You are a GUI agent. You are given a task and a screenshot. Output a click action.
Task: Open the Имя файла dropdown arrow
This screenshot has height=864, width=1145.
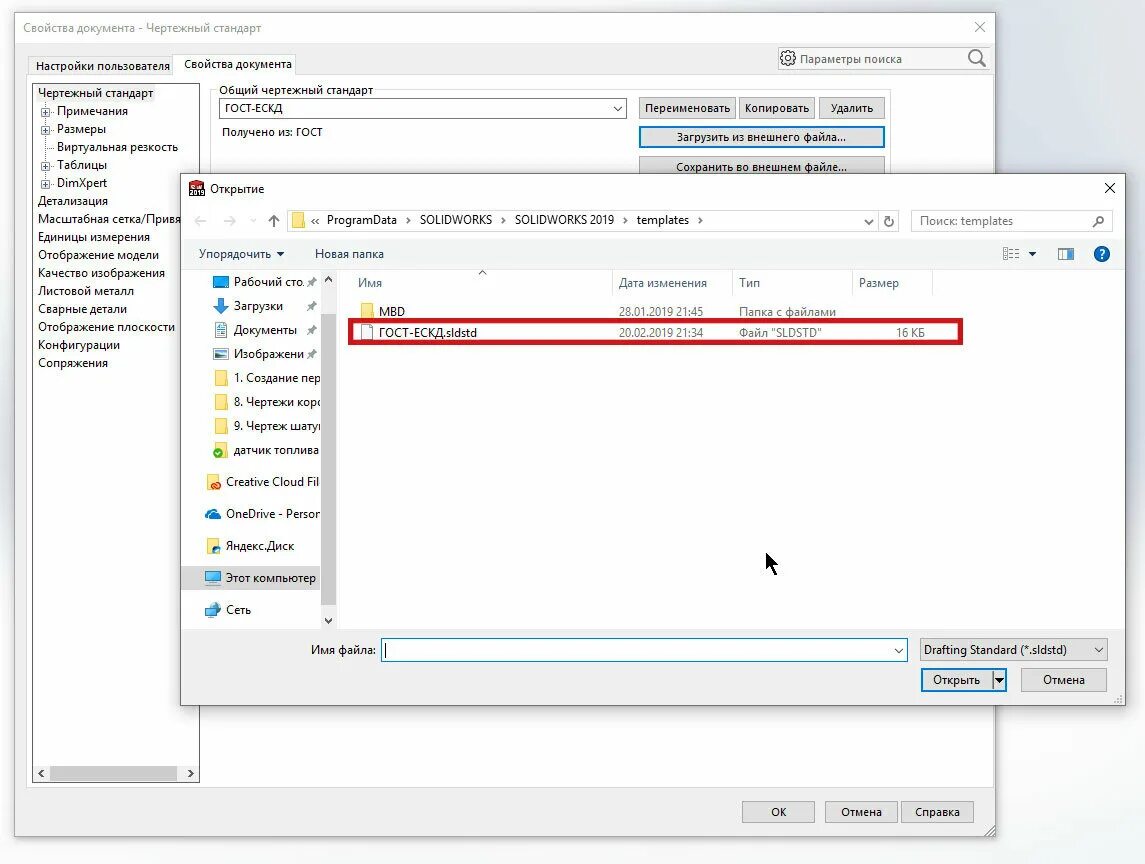pos(898,651)
